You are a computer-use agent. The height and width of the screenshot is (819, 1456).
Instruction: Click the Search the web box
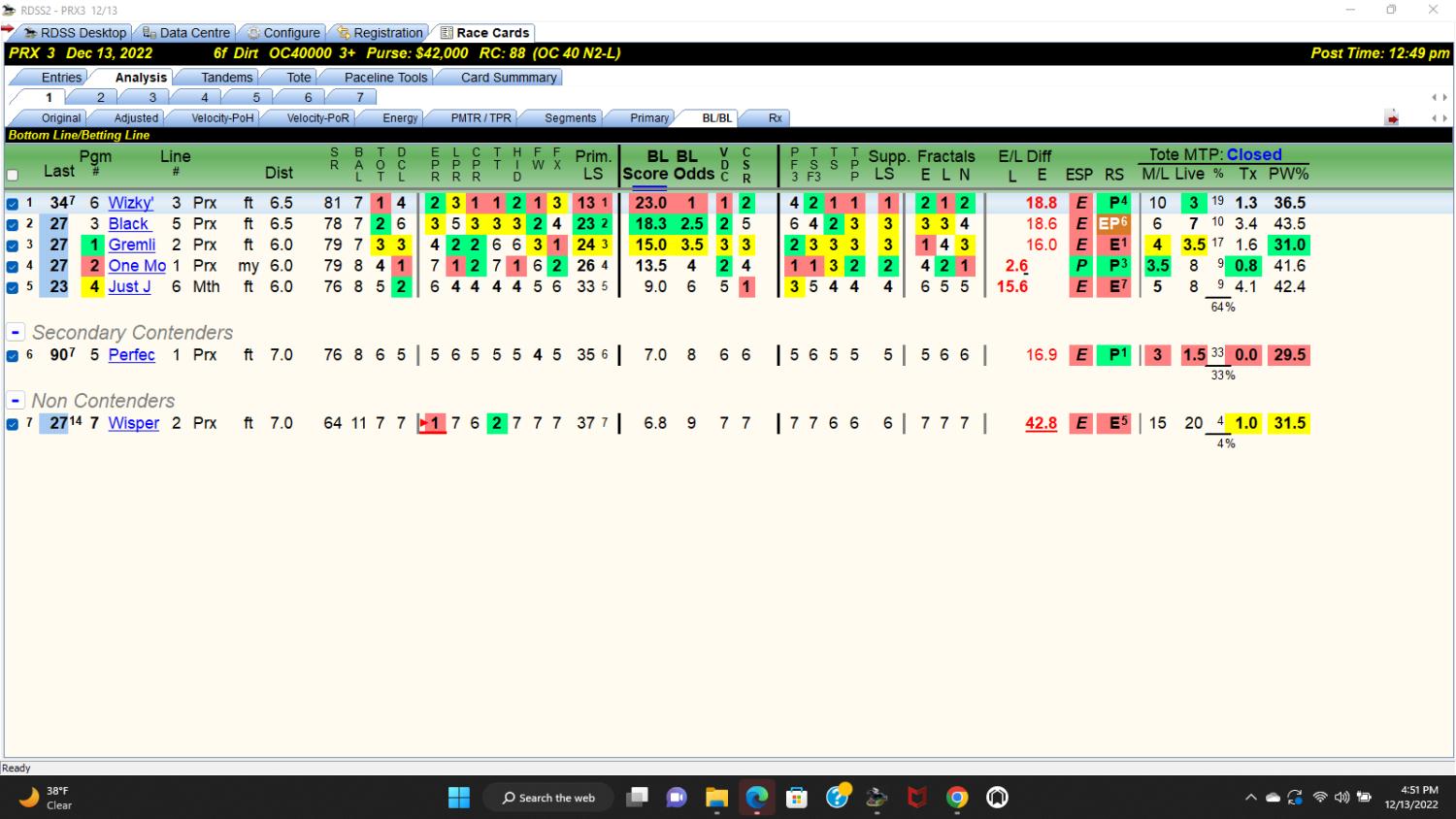click(548, 798)
